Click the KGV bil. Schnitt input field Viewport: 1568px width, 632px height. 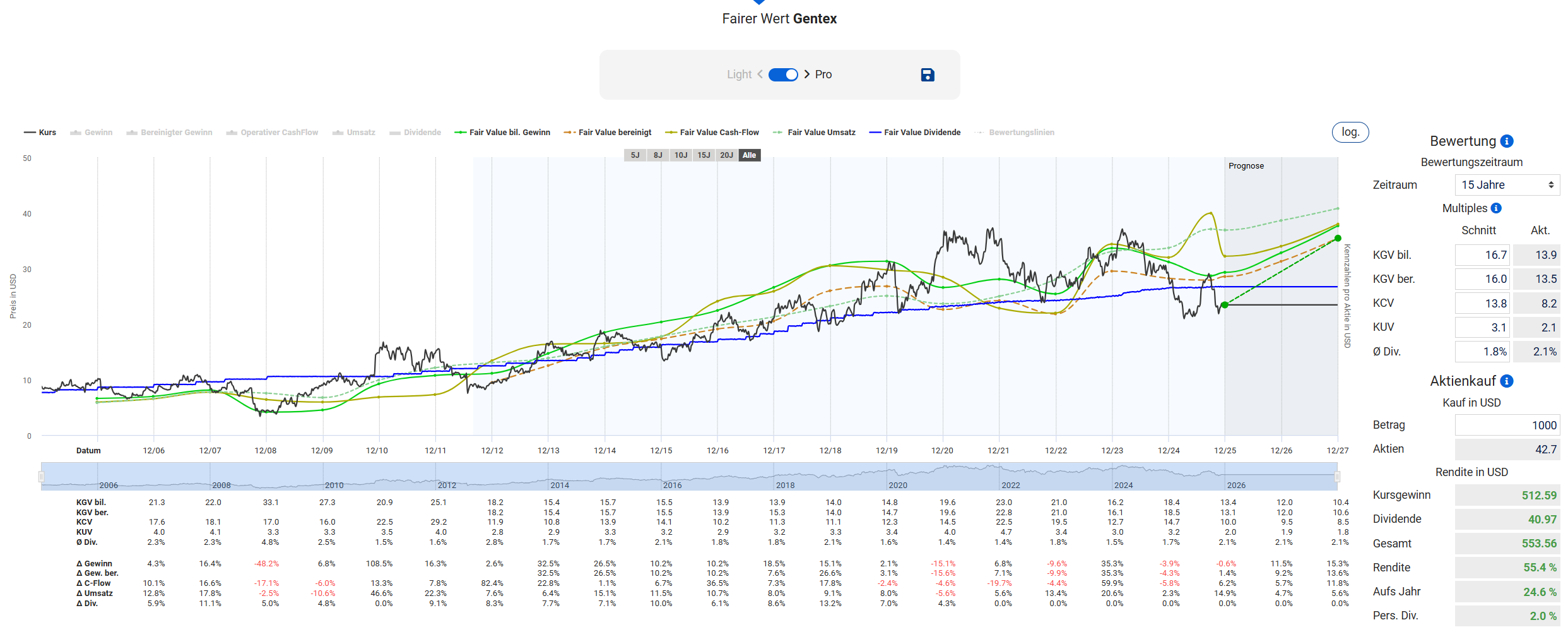[x=1482, y=255]
